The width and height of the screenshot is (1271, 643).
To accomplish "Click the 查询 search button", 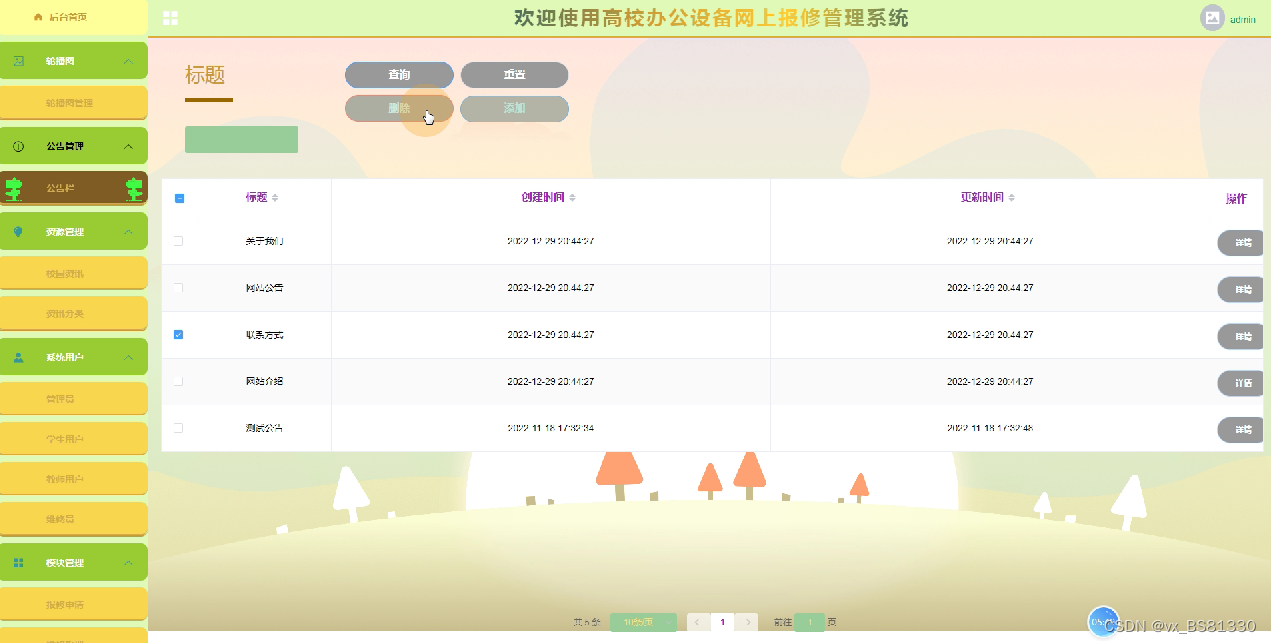I will pyautogui.click(x=399, y=75).
